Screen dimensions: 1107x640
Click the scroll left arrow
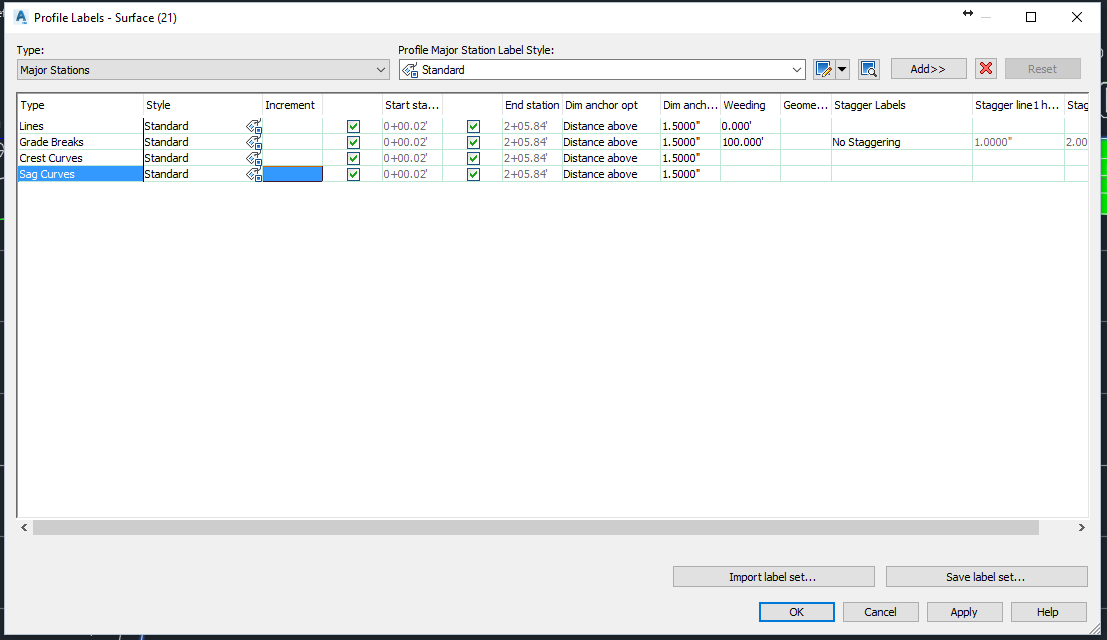[24, 528]
